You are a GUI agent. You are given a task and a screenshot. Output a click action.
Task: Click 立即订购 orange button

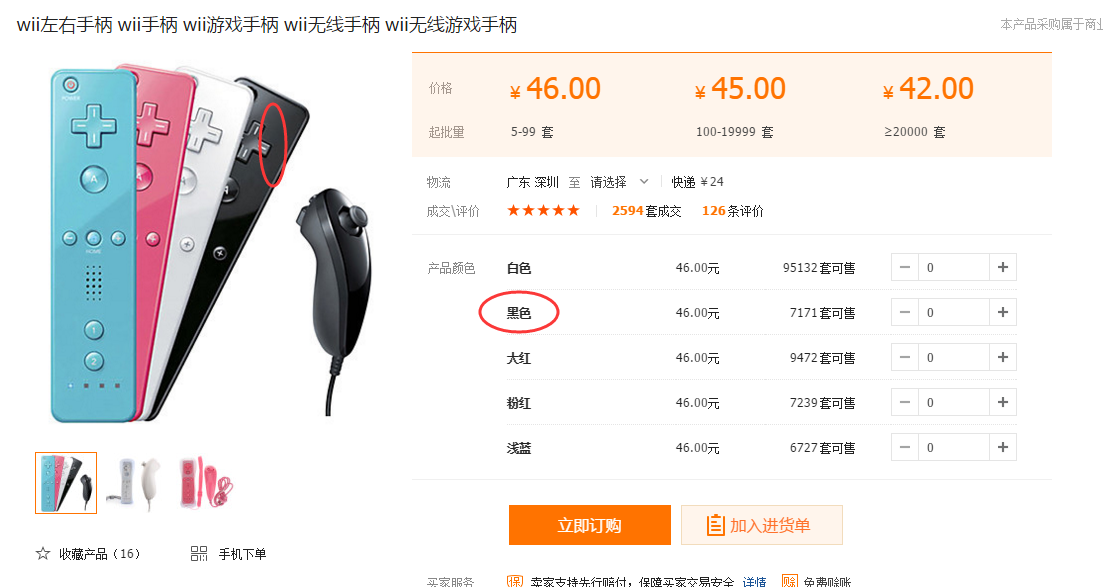pyautogui.click(x=589, y=525)
